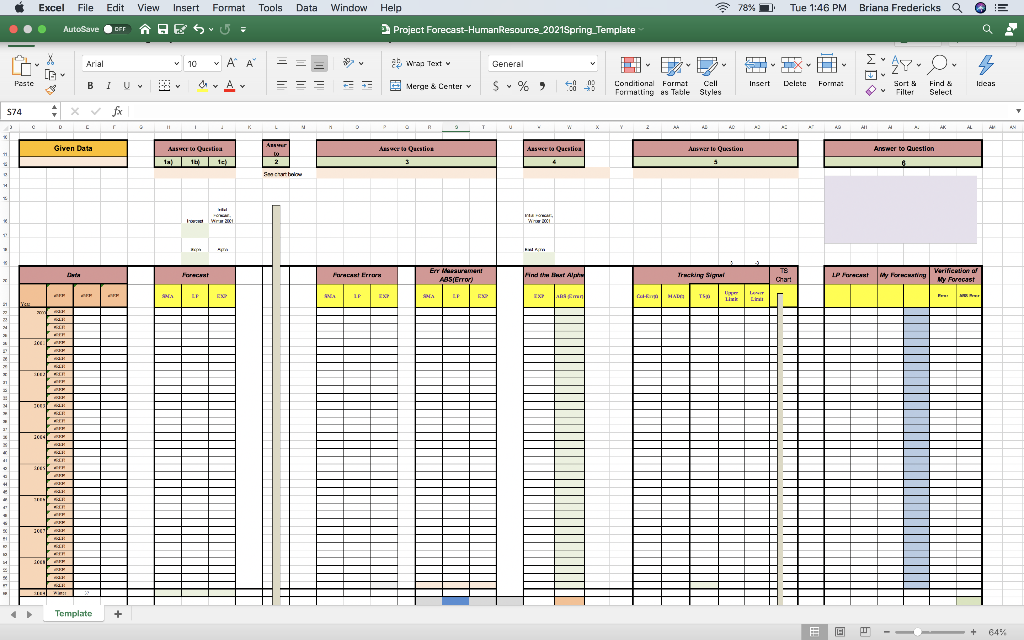Click the AutoSum sigma icon
Viewport: 1024px width, 640px height.
[x=871, y=59]
